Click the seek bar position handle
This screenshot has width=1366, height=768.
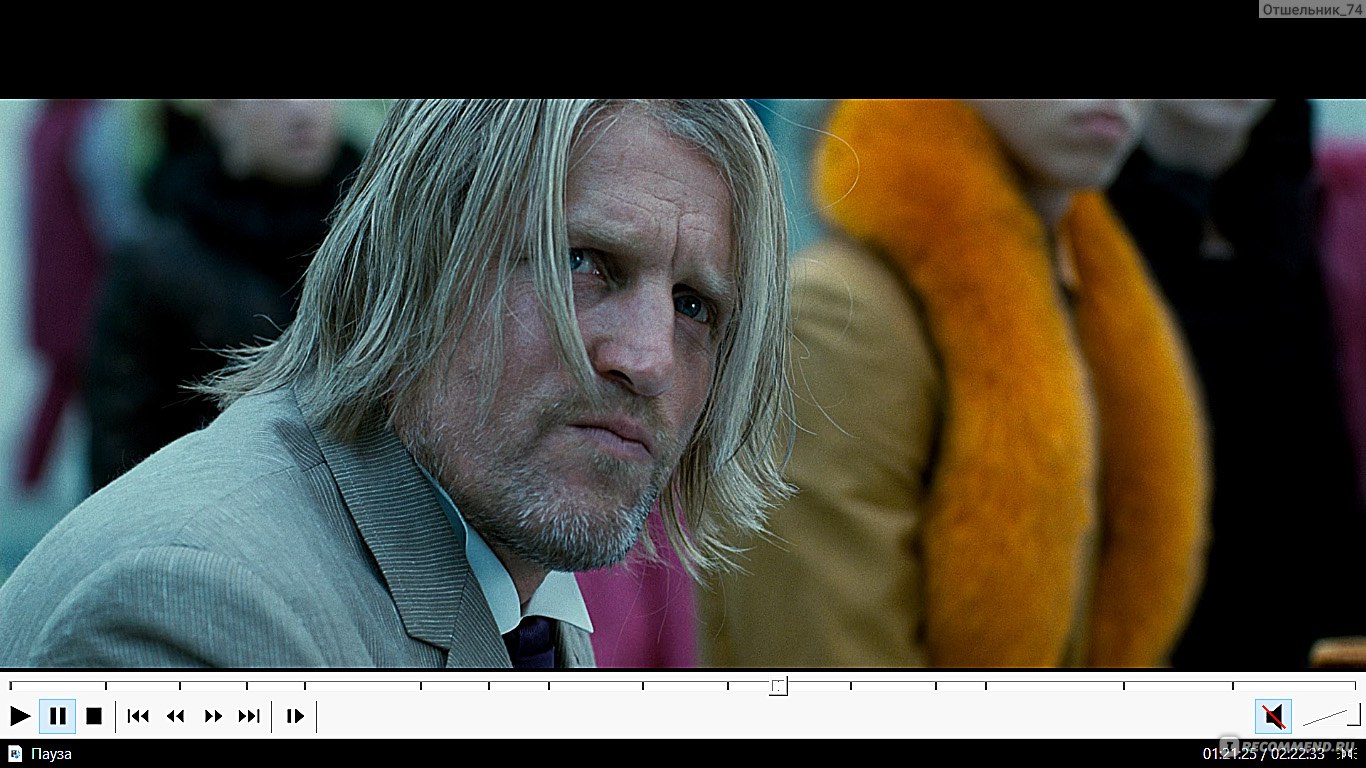[x=778, y=686]
